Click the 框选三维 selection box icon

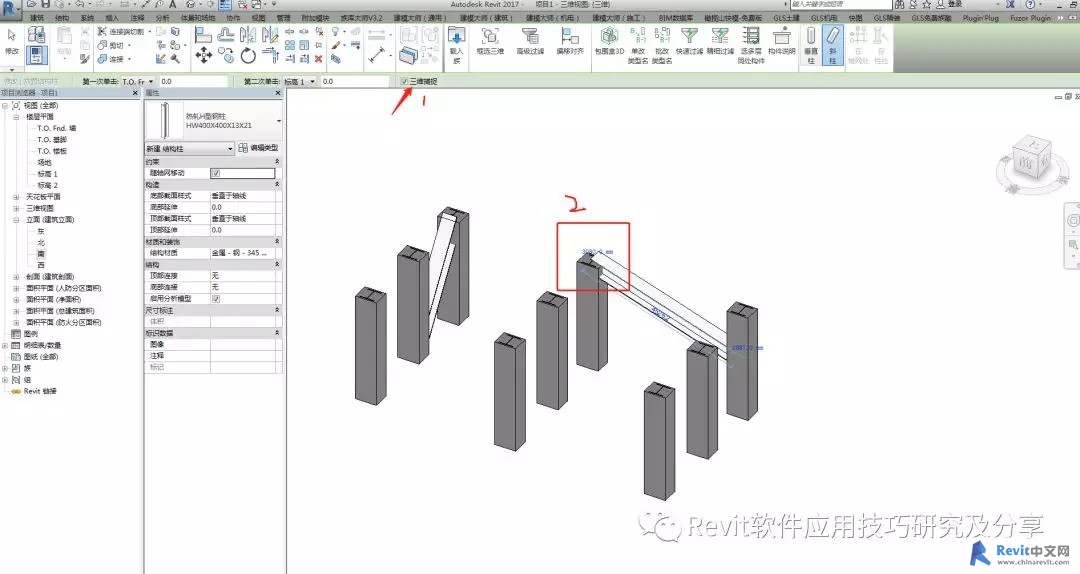tap(490, 41)
